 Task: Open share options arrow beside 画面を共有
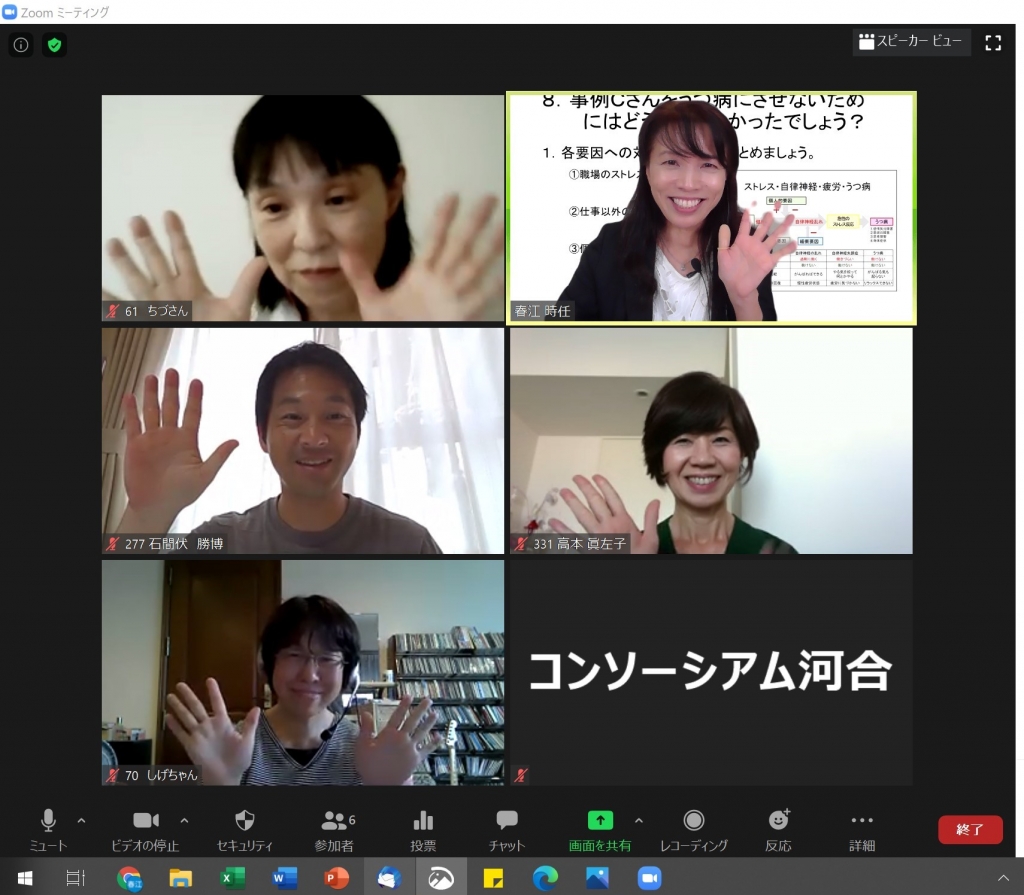639,821
